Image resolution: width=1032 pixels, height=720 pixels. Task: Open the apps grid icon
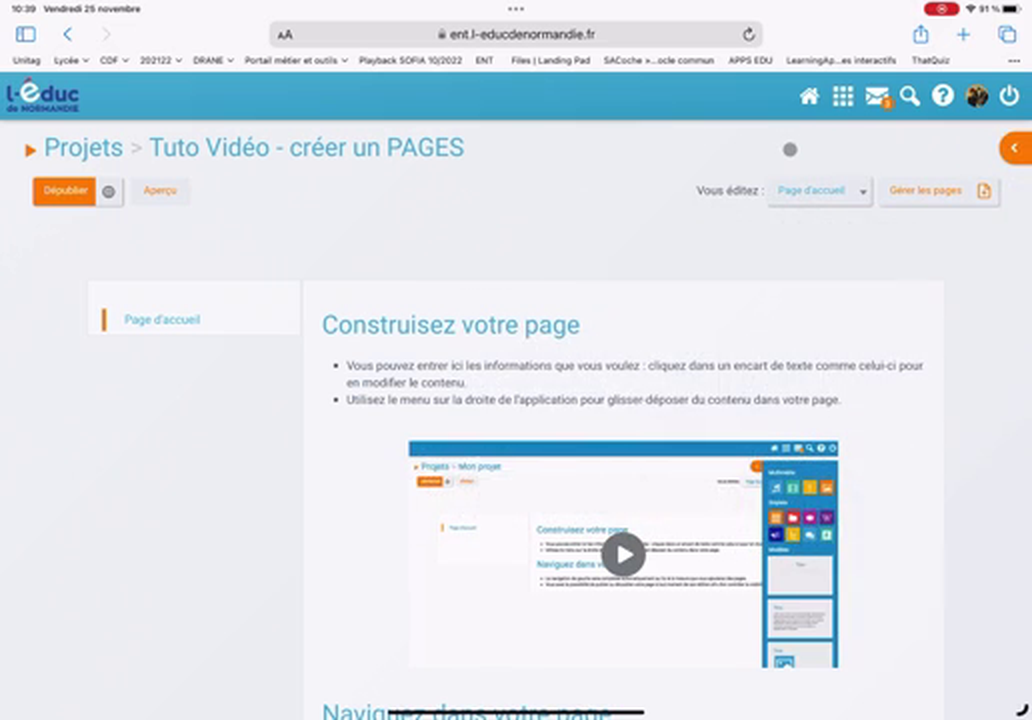click(842, 95)
